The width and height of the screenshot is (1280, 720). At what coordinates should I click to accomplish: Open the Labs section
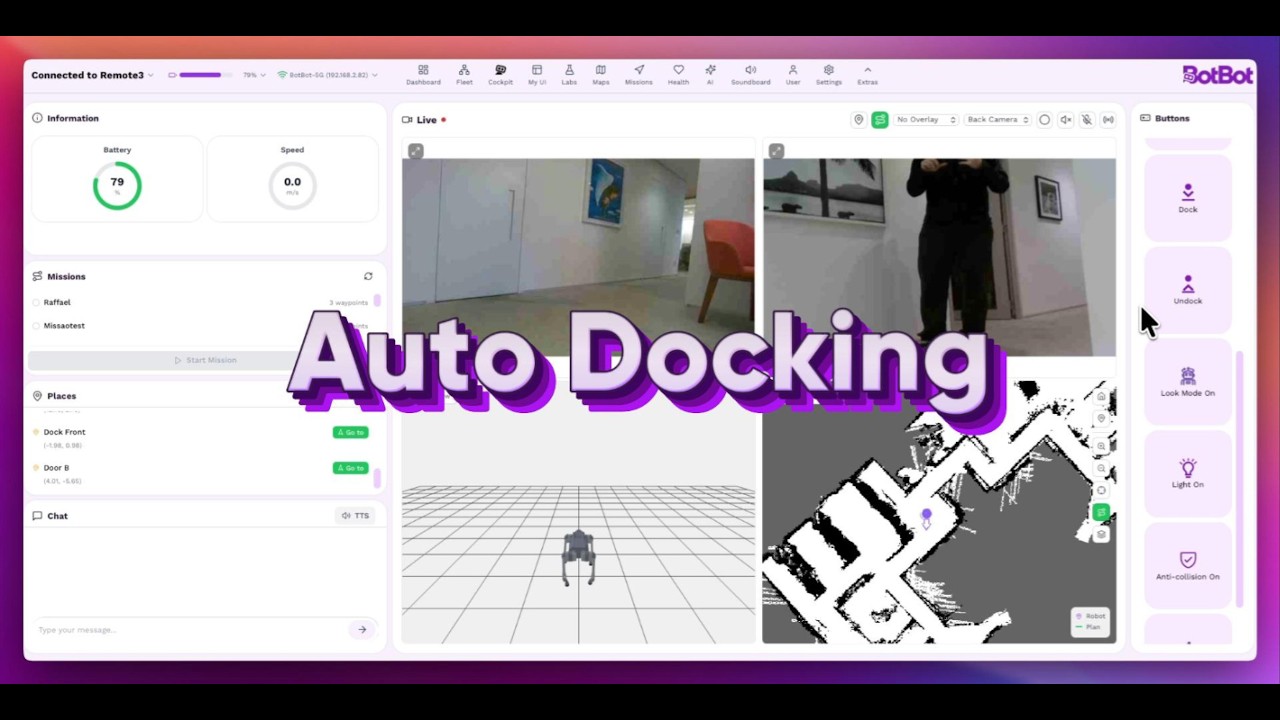tap(569, 75)
